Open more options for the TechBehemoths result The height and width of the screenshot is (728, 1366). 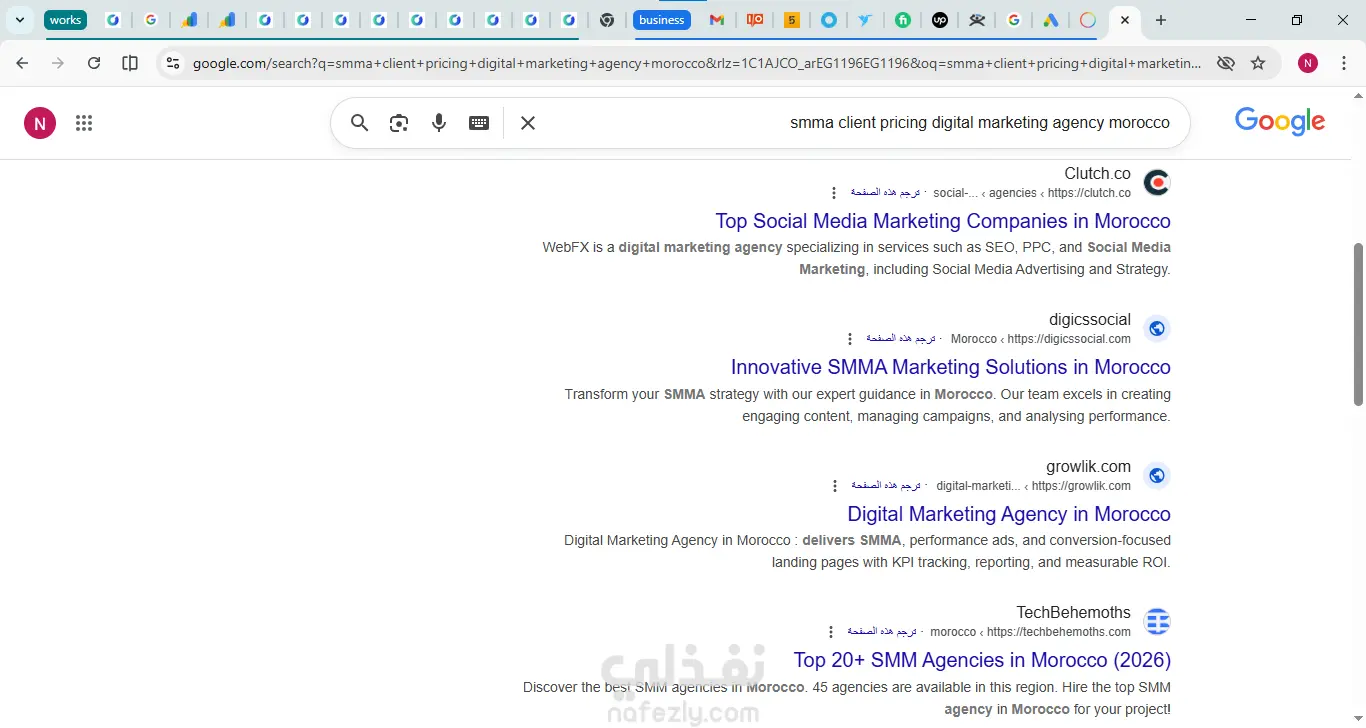pyautogui.click(x=831, y=632)
